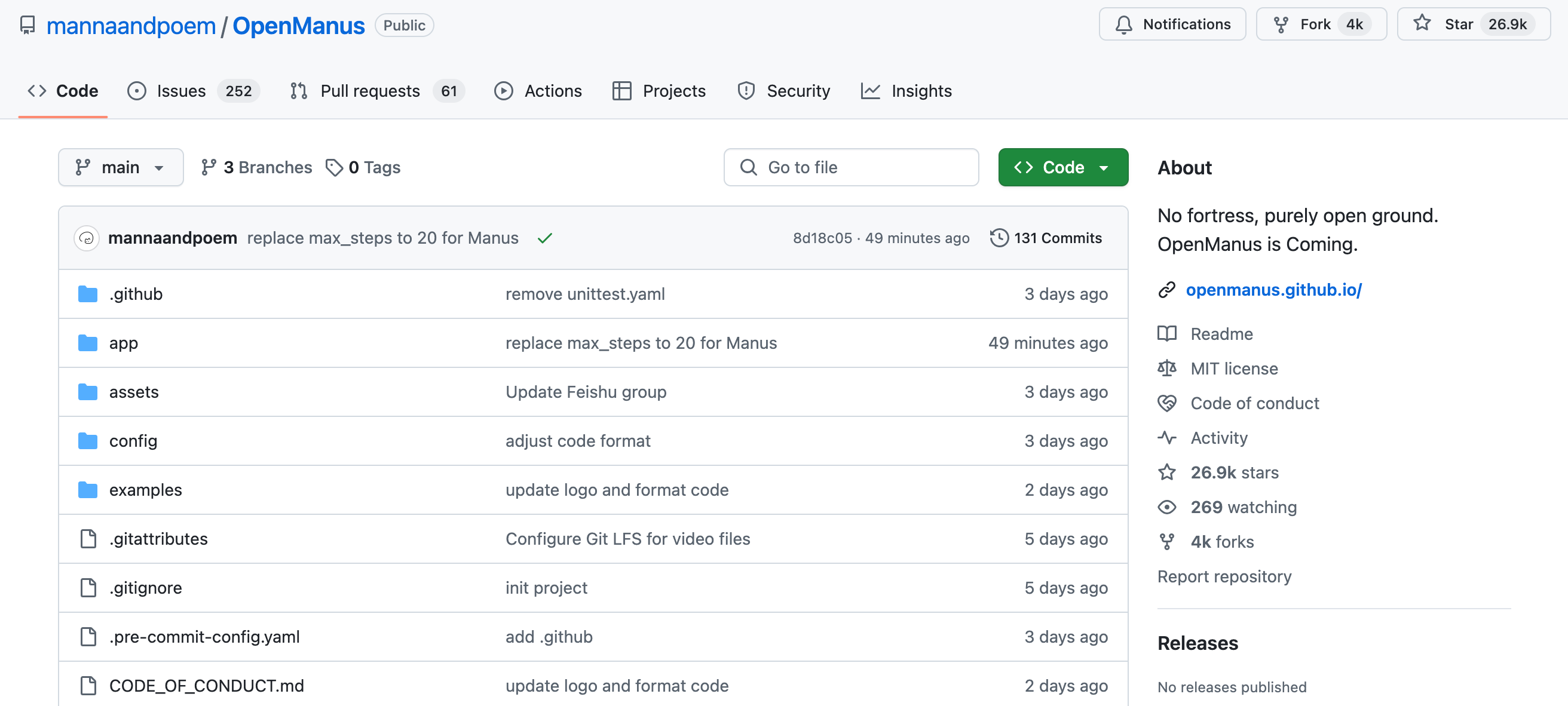
Task: View 0 Tags link
Action: (x=363, y=167)
